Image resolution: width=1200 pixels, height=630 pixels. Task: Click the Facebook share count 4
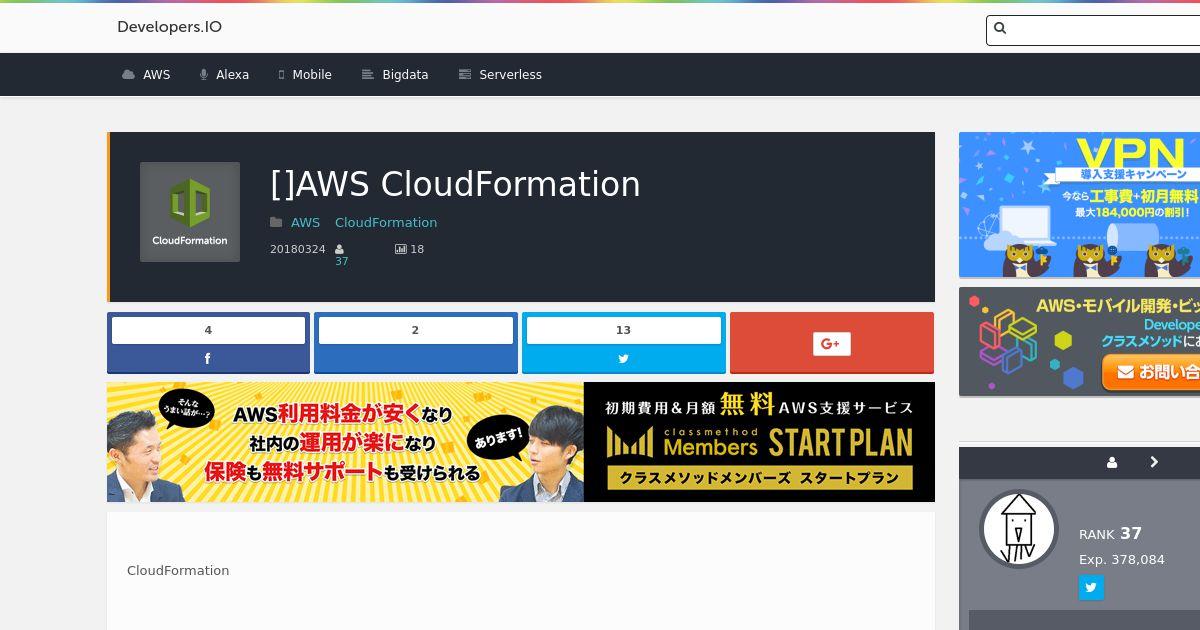pyautogui.click(x=208, y=330)
